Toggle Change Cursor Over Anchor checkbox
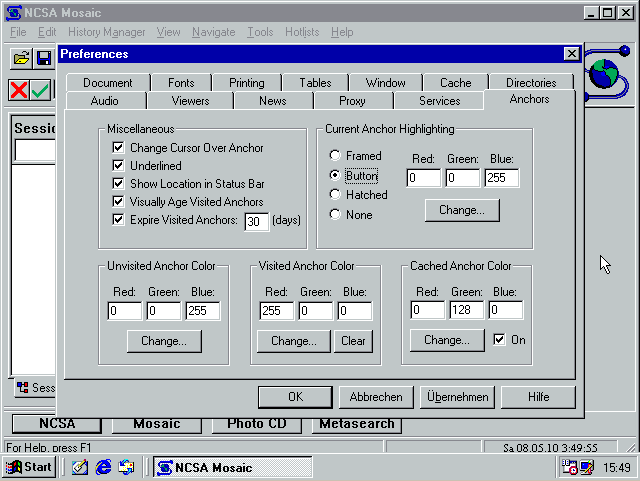Viewport: 640px width, 481px height. 118,147
